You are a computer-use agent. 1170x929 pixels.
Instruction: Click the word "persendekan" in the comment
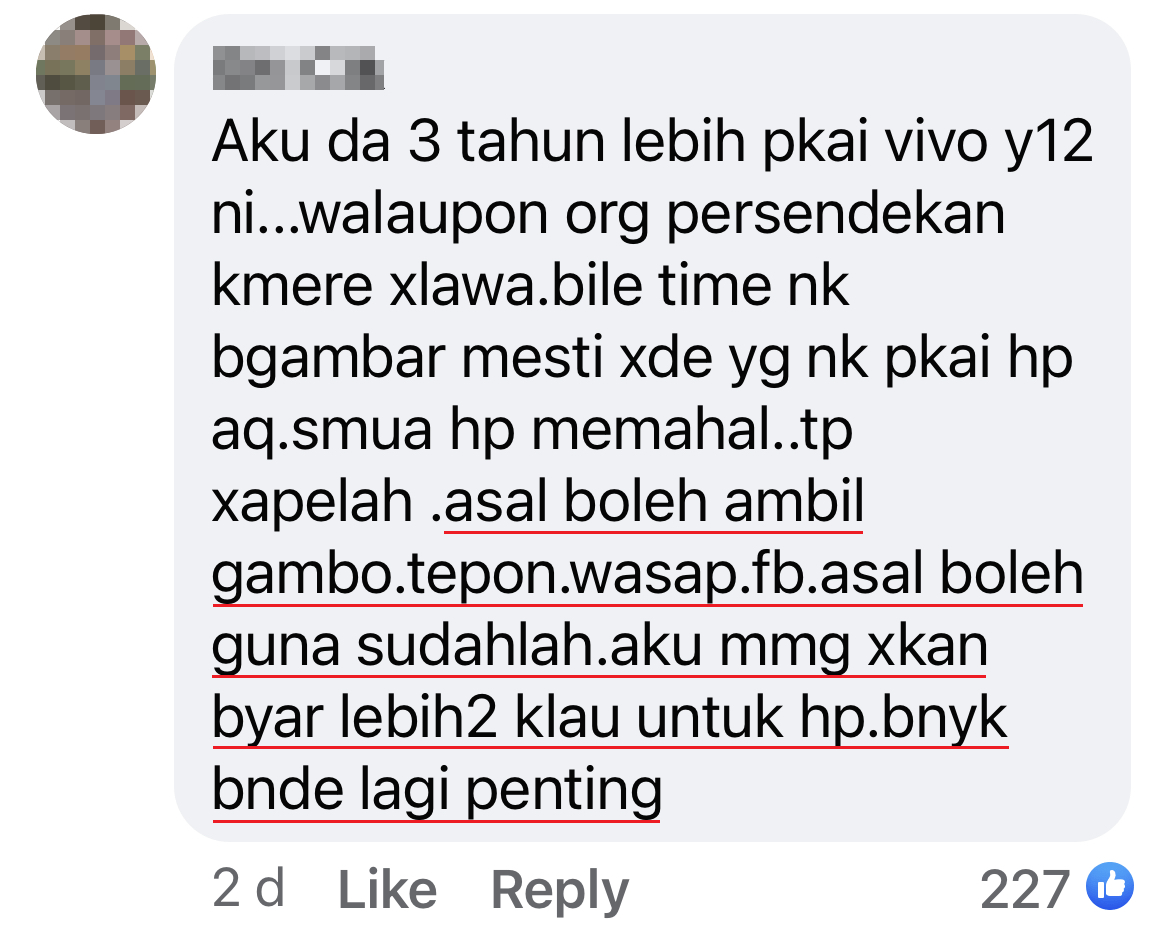835,216
